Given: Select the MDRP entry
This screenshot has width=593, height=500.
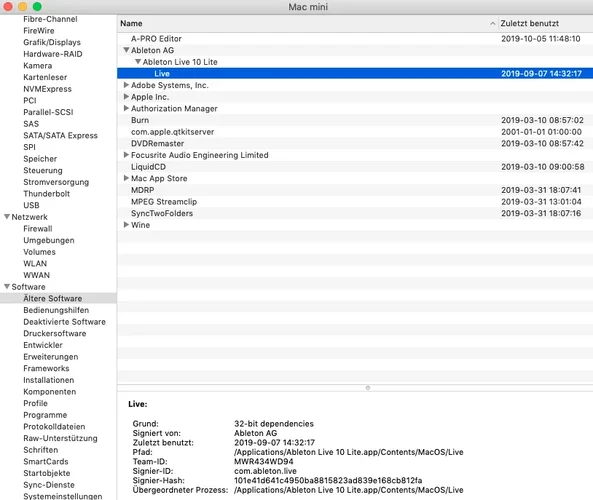Looking at the screenshot, I should (x=355, y=190).
